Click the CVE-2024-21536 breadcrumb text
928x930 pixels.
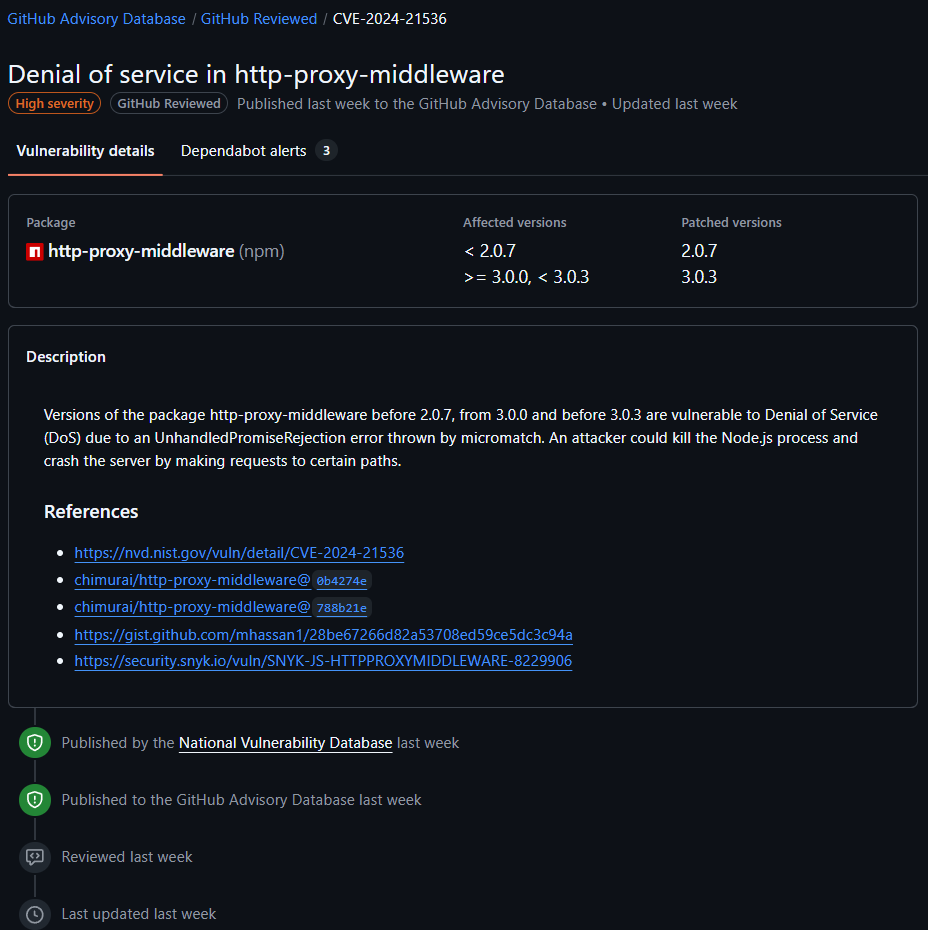pos(389,18)
